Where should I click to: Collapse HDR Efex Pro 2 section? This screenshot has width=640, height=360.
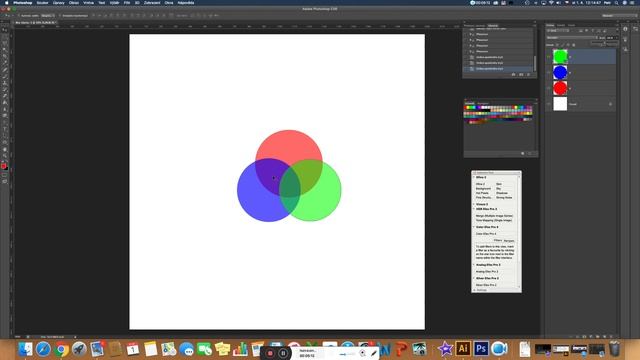(x=474, y=209)
